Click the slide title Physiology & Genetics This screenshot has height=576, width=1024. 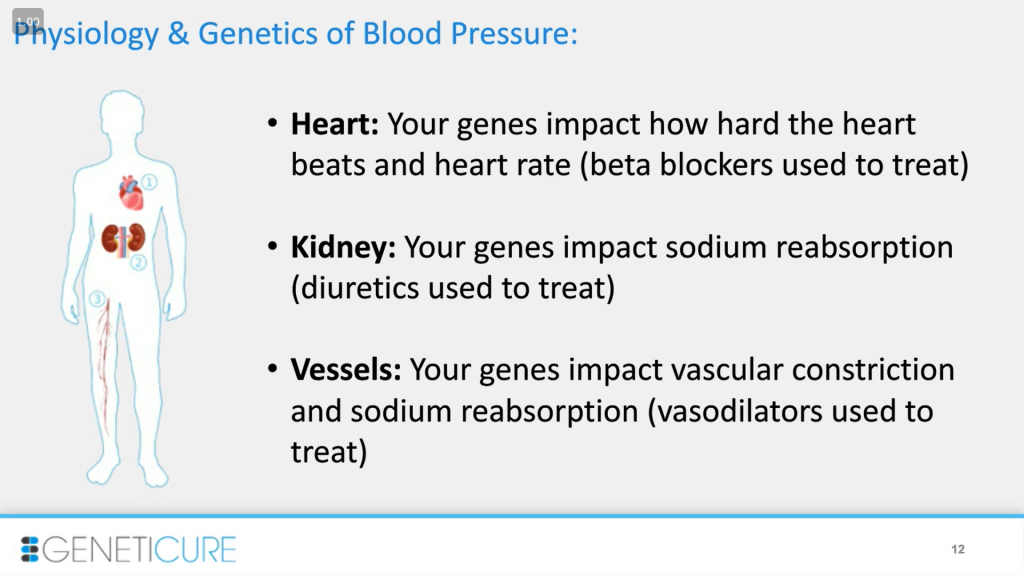tap(295, 33)
